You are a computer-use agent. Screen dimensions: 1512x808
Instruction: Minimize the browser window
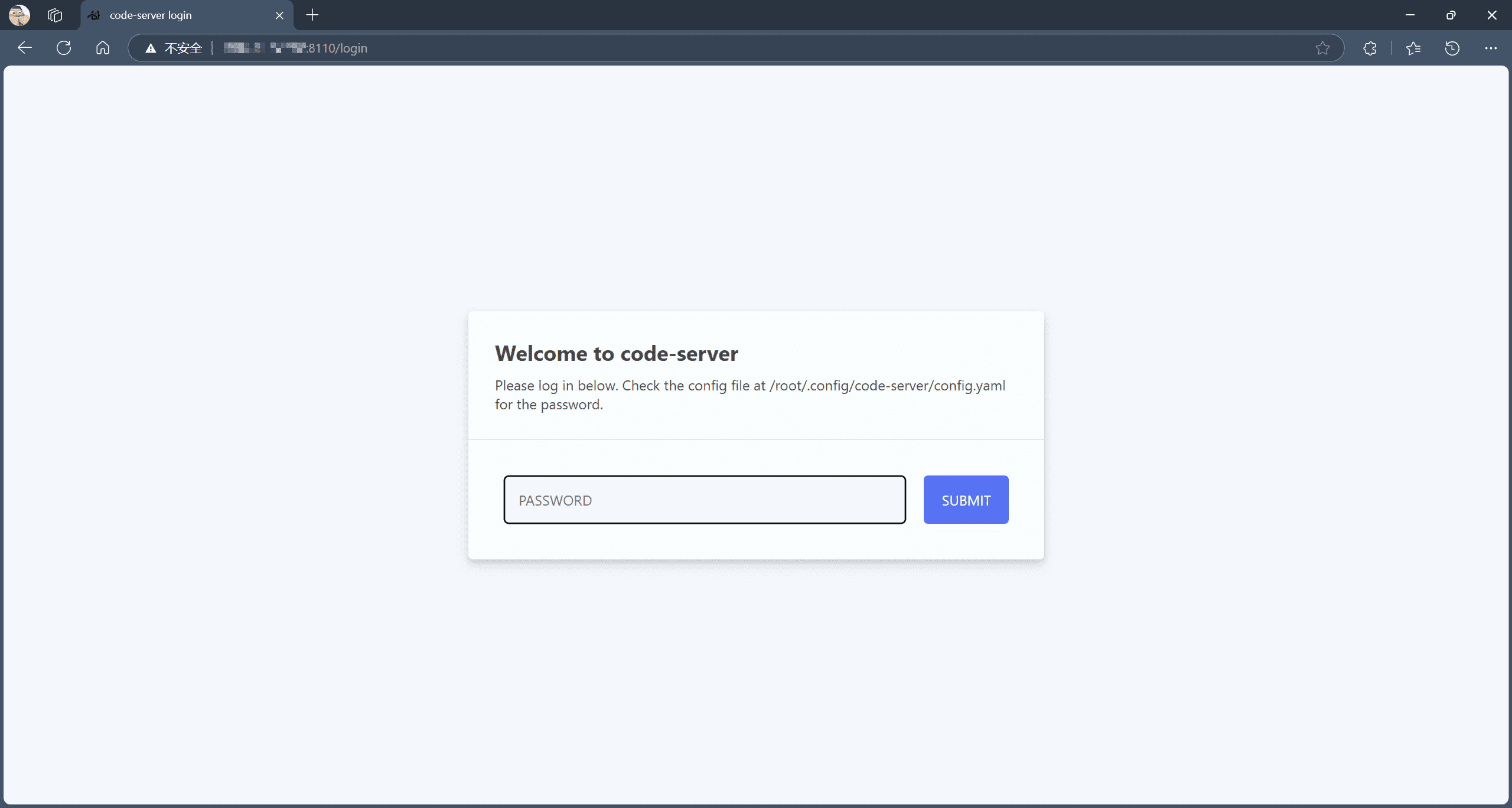[x=1410, y=15]
